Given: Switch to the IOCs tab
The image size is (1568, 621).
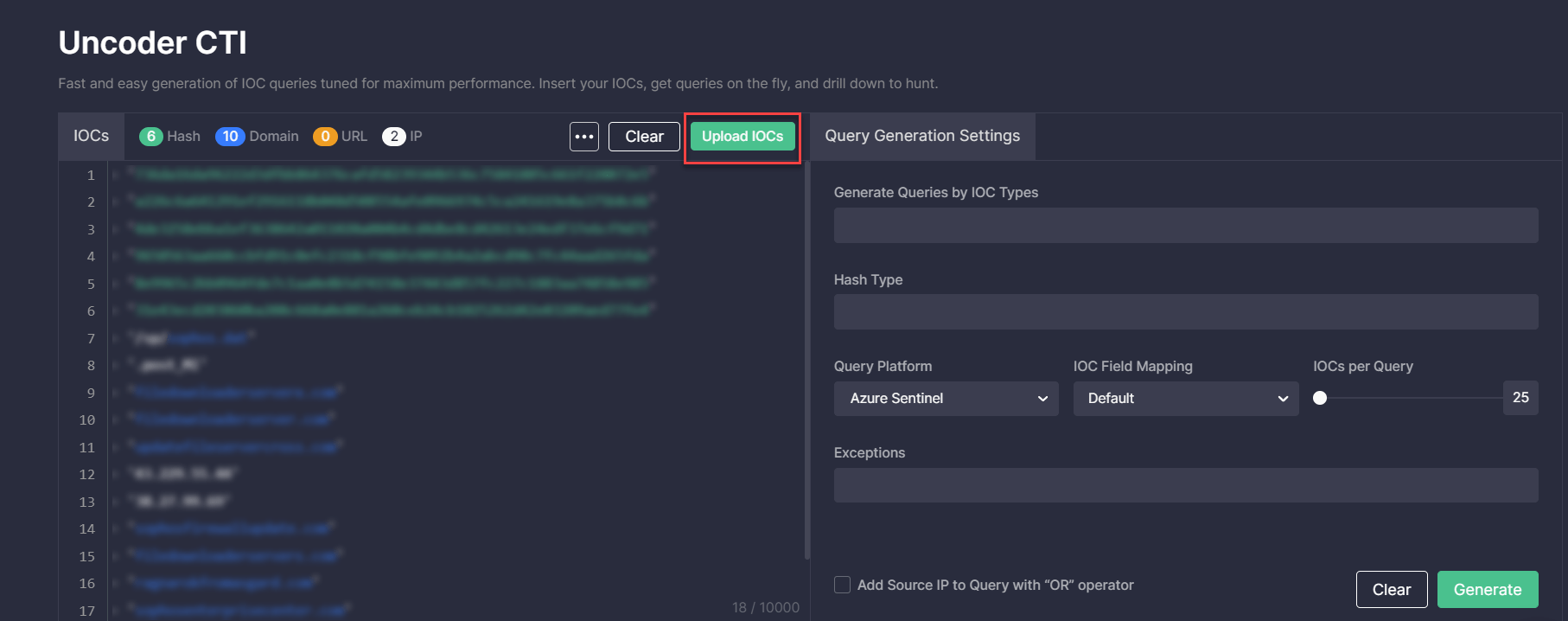Looking at the screenshot, I should tap(91, 137).
